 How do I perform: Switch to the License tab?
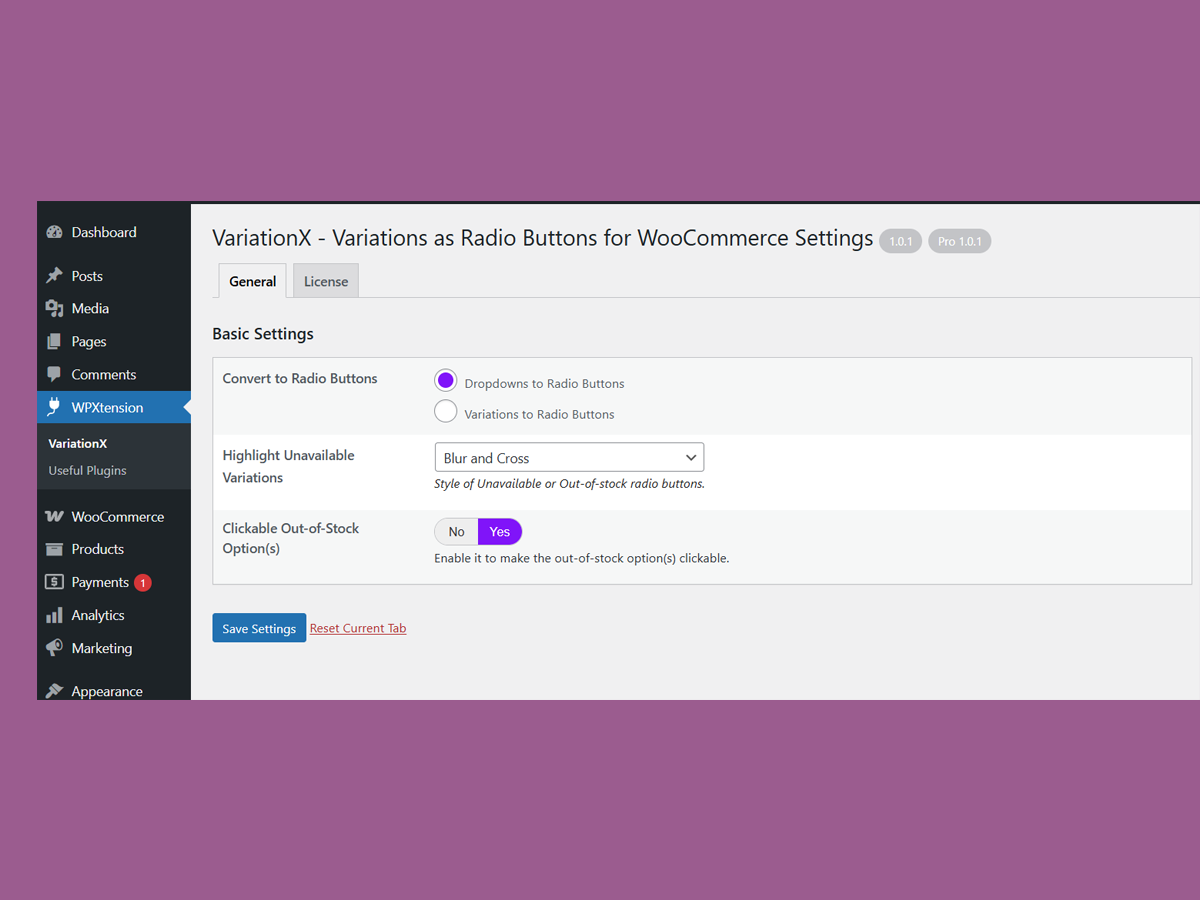coord(326,282)
